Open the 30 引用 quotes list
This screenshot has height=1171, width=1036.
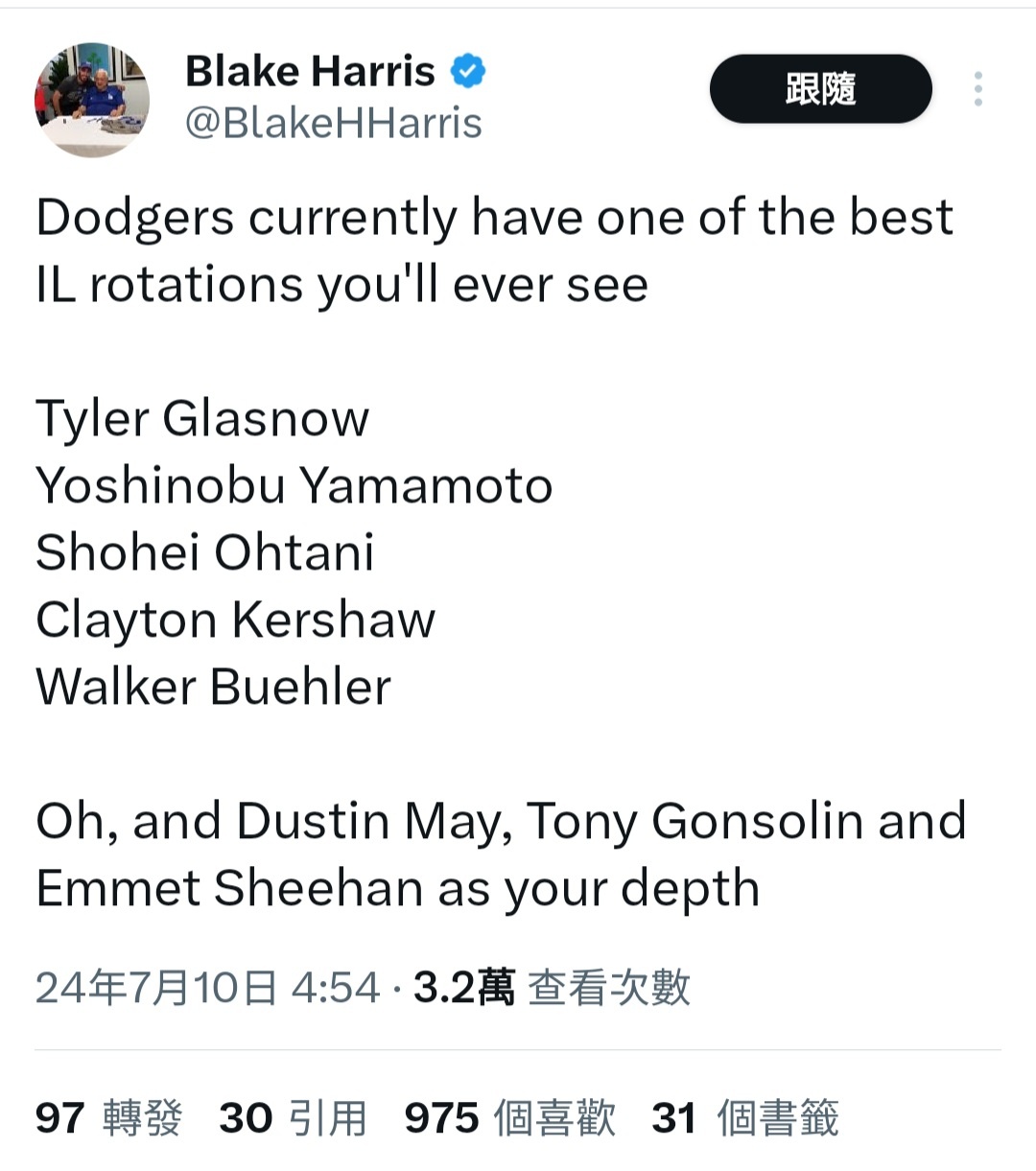coord(293,1118)
